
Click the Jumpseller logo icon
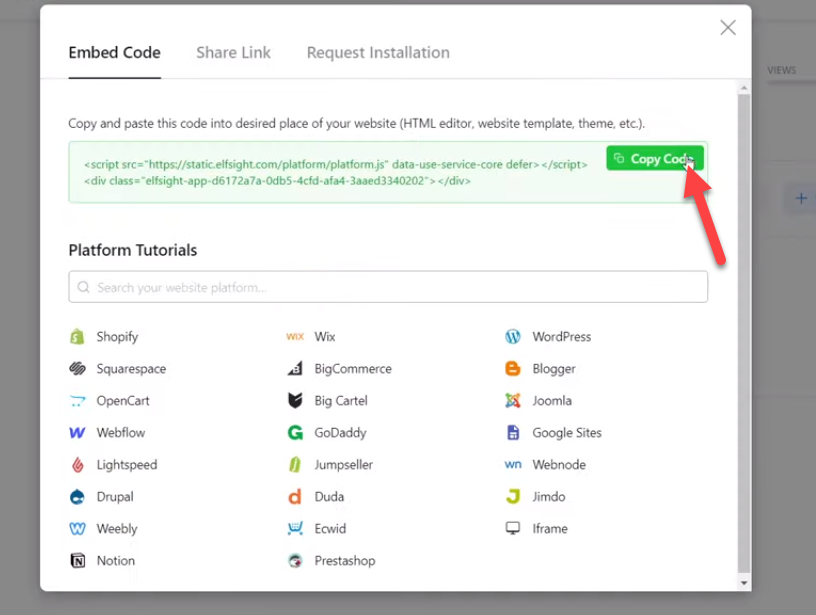click(x=295, y=465)
